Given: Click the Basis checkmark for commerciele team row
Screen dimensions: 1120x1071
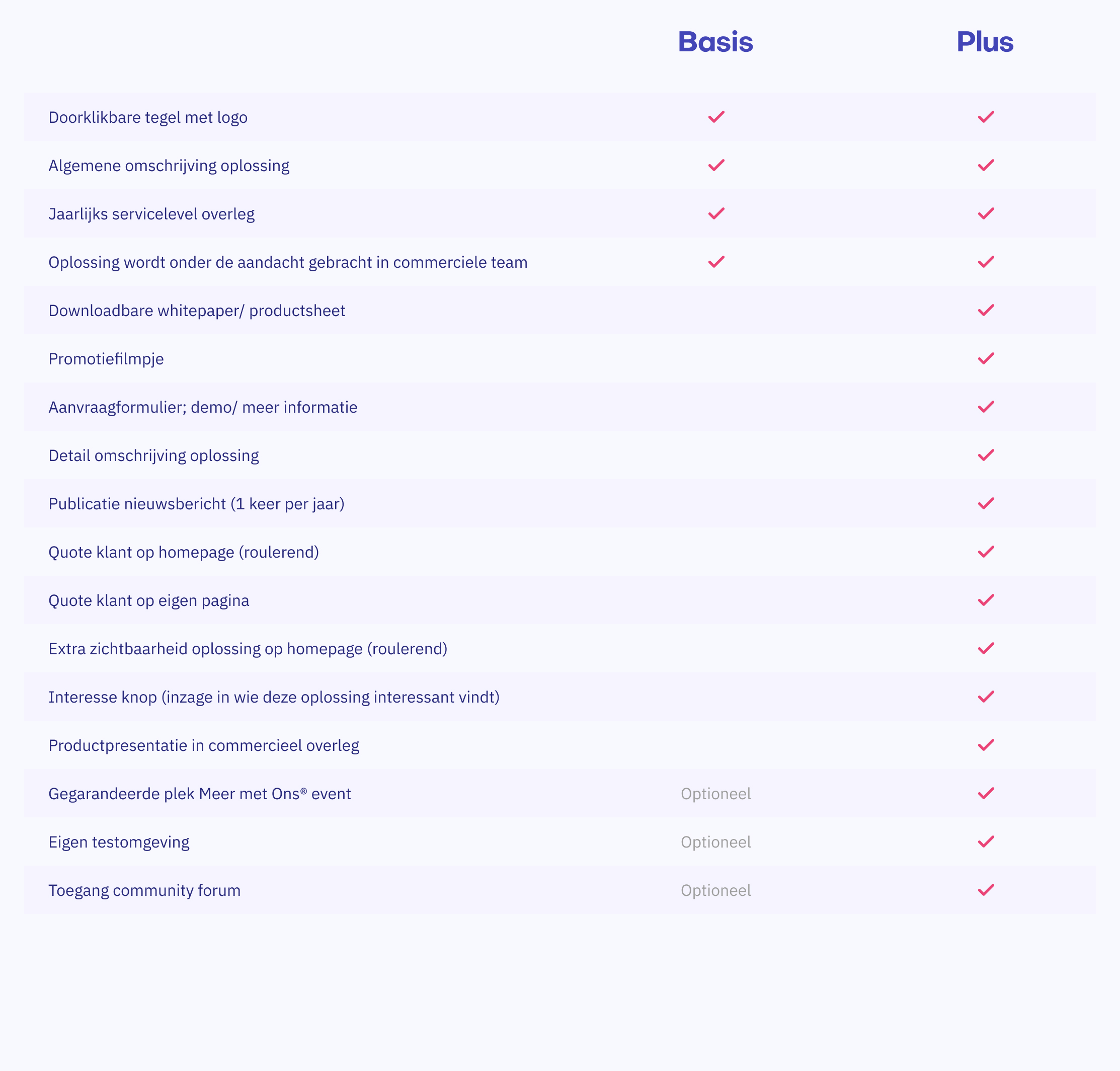Looking at the screenshot, I should coord(716,262).
